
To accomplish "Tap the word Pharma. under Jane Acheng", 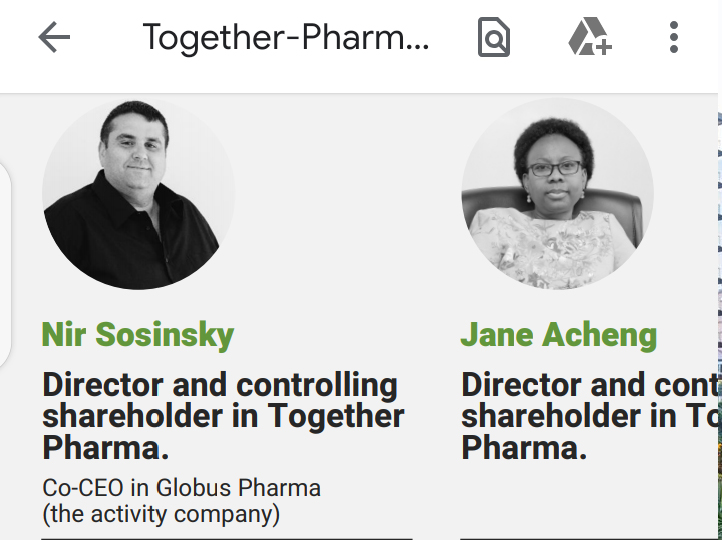I will point(524,447).
